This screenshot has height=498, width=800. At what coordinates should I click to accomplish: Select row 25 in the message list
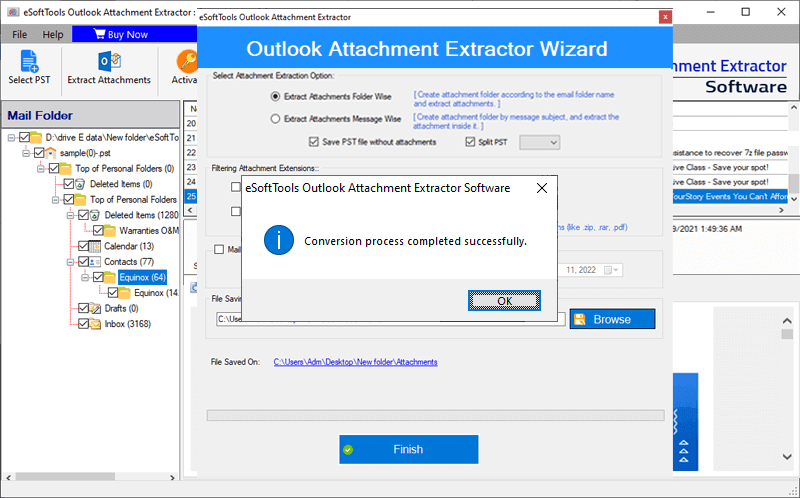coord(191,196)
